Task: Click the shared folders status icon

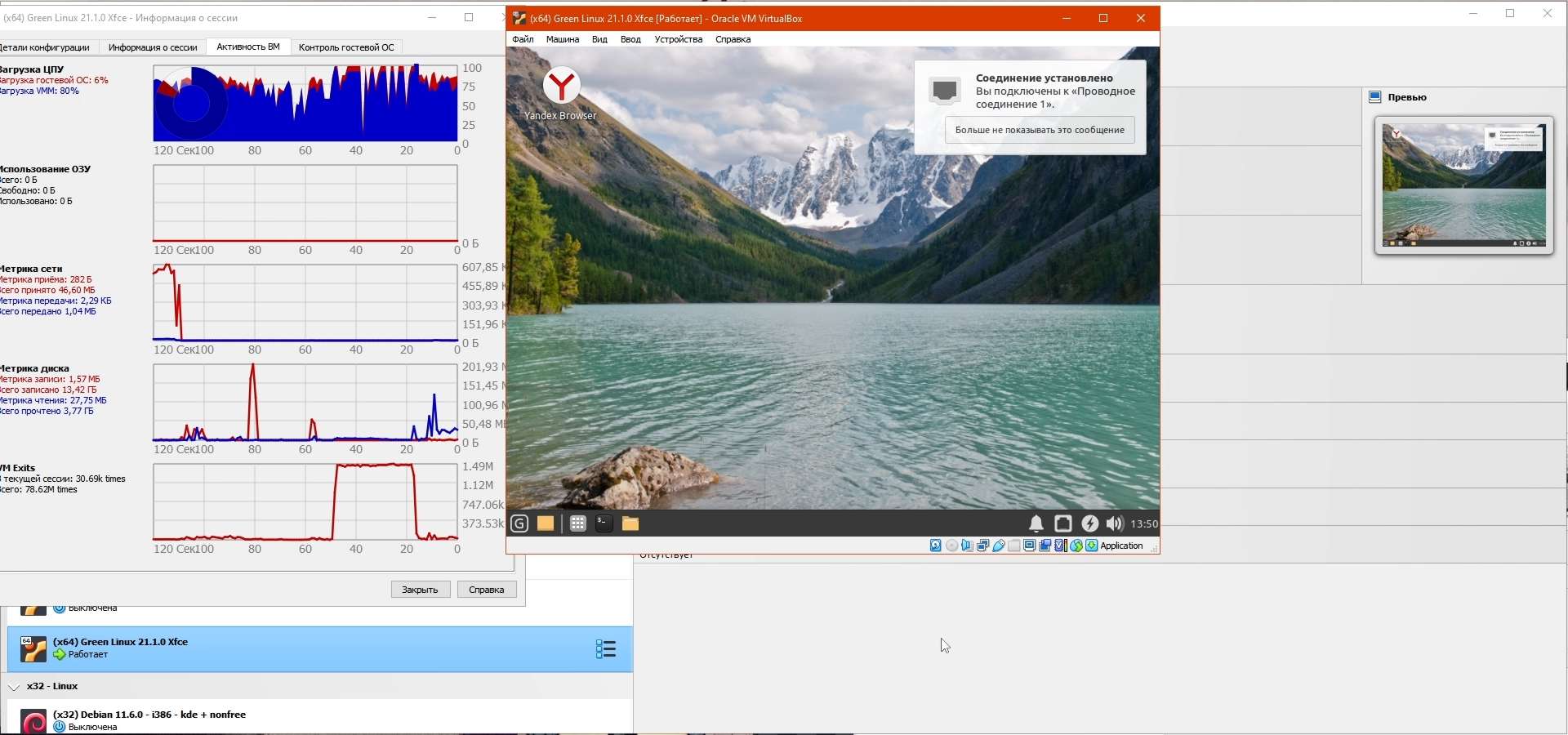Action: pyautogui.click(x=1014, y=546)
